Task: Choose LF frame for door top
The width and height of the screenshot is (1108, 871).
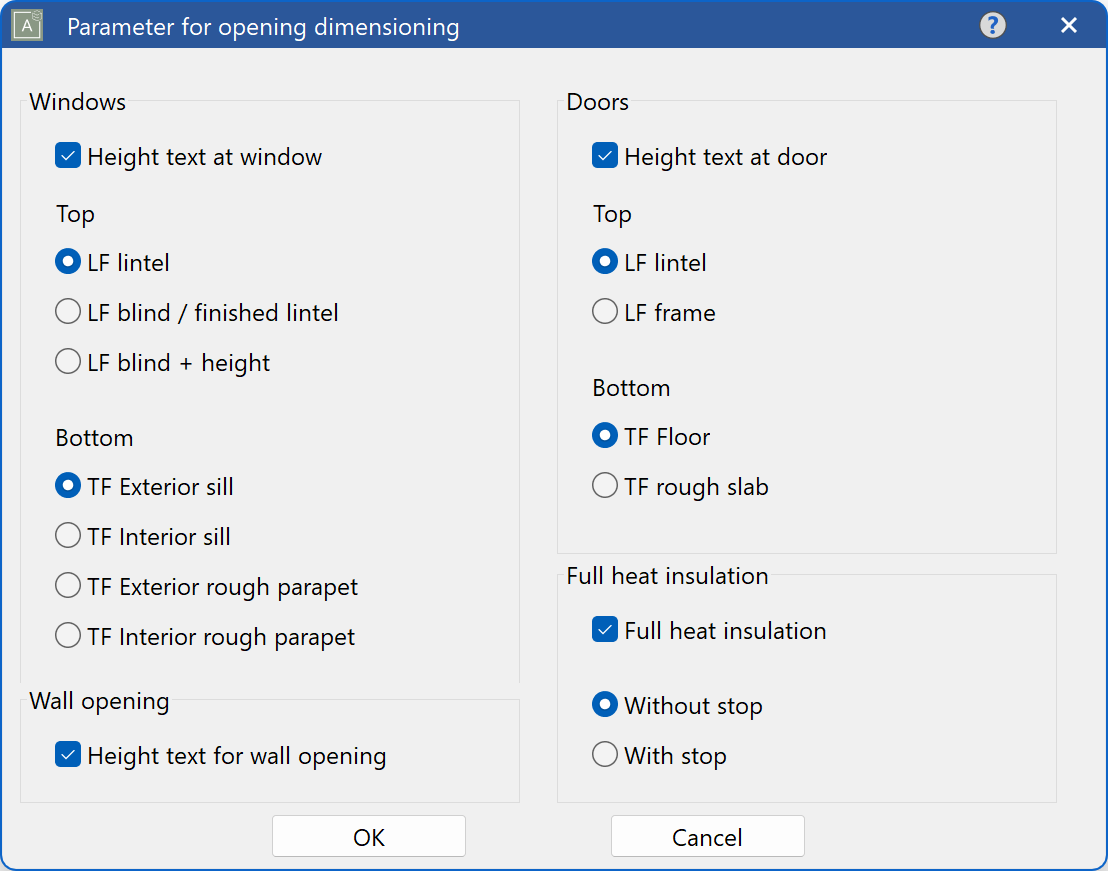Action: [604, 311]
